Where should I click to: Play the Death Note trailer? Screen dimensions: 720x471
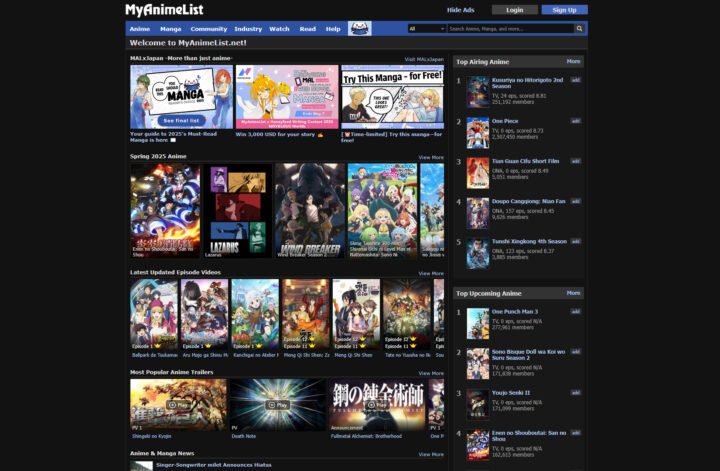tap(278, 405)
